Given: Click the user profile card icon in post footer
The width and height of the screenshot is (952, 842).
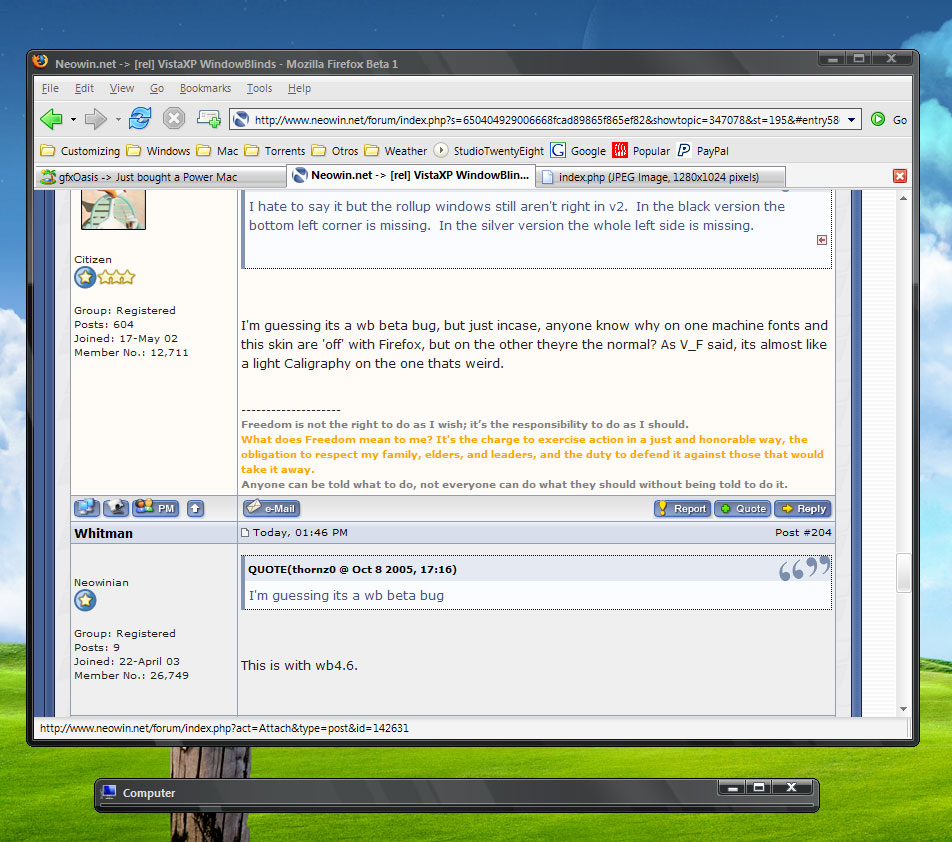Looking at the screenshot, I should 87,508.
